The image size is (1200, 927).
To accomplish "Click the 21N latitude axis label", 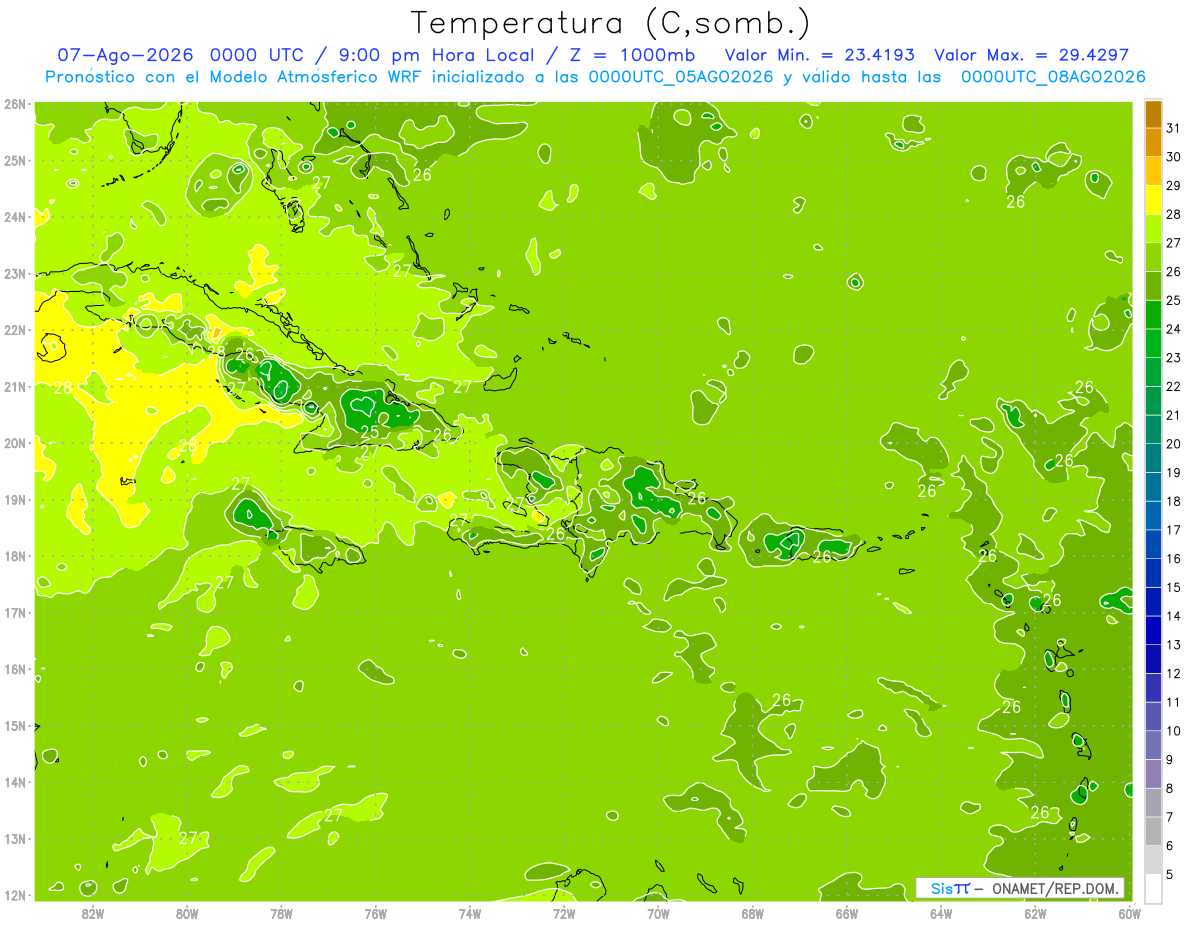I will click(15, 387).
